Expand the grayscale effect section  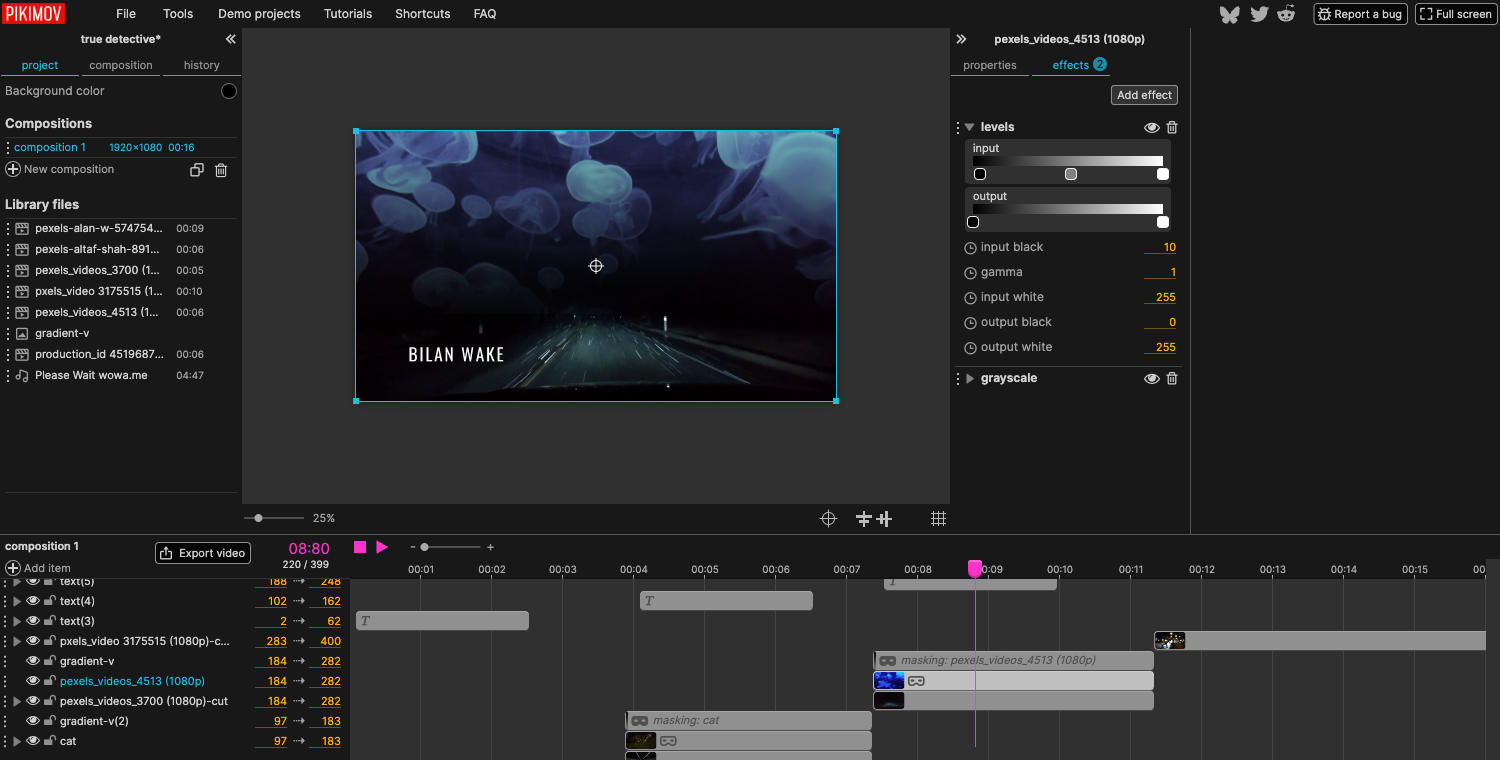click(x=970, y=379)
